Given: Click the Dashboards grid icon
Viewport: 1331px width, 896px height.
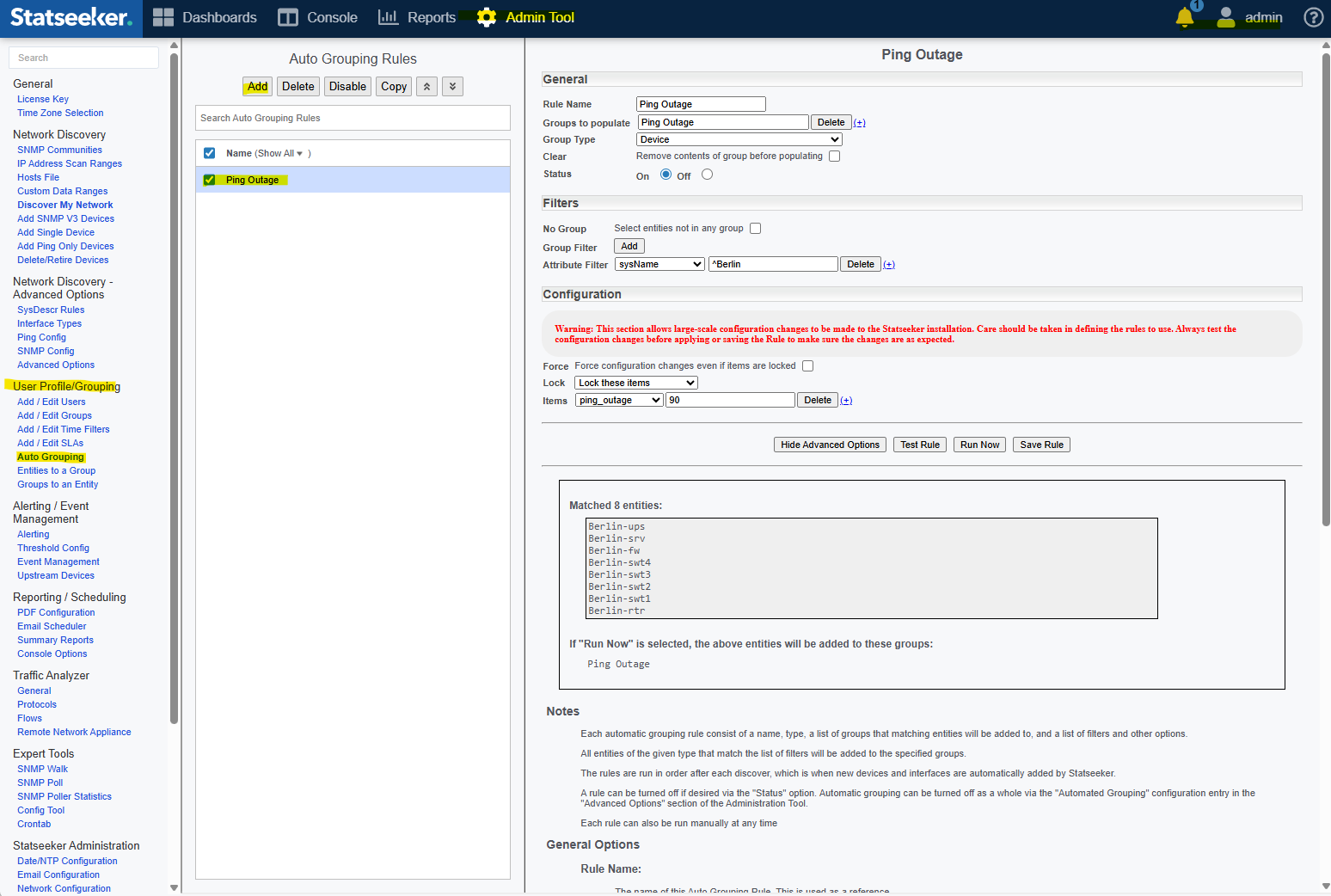Looking at the screenshot, I should click(163, 17).
